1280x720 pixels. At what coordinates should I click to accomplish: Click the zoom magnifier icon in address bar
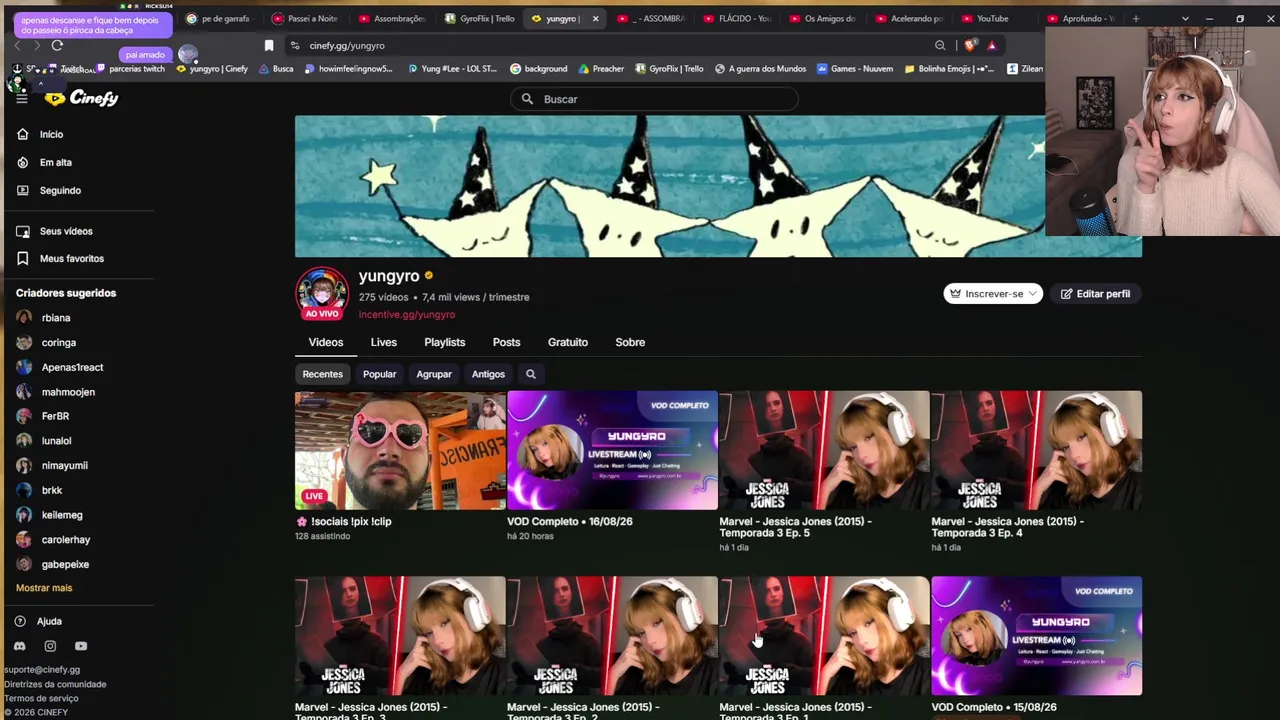[x=940, y=45]
